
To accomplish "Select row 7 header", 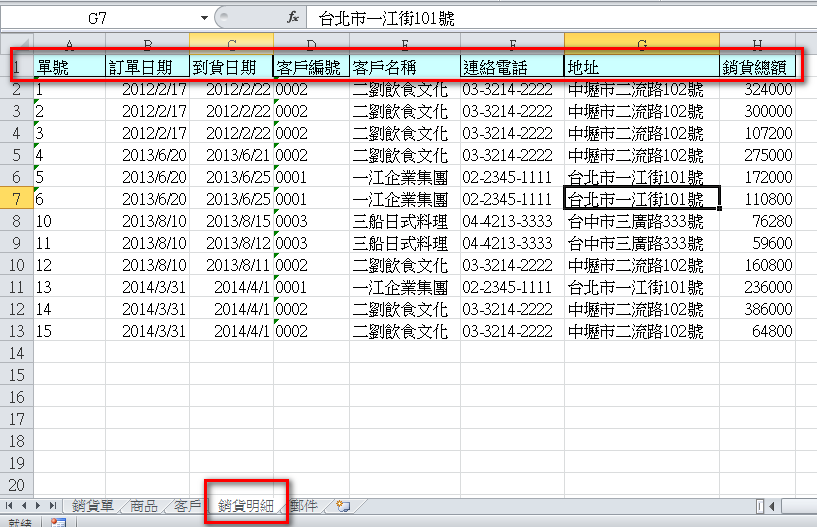I will point(17,199).
